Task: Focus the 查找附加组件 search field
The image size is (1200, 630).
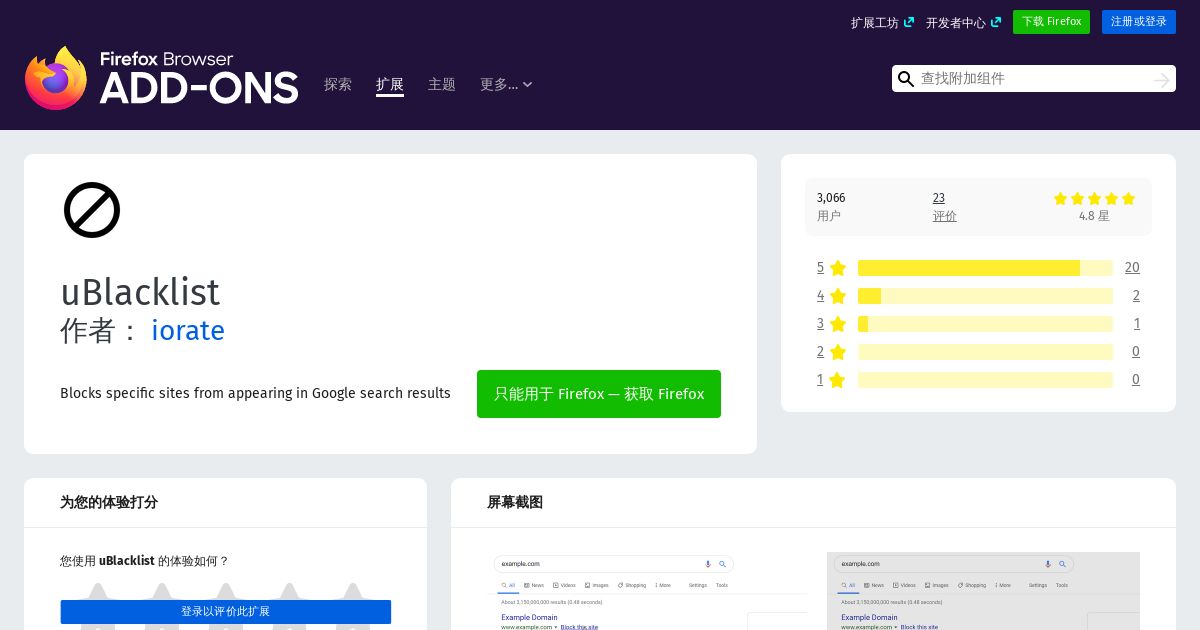Action: click(1033, 79)
